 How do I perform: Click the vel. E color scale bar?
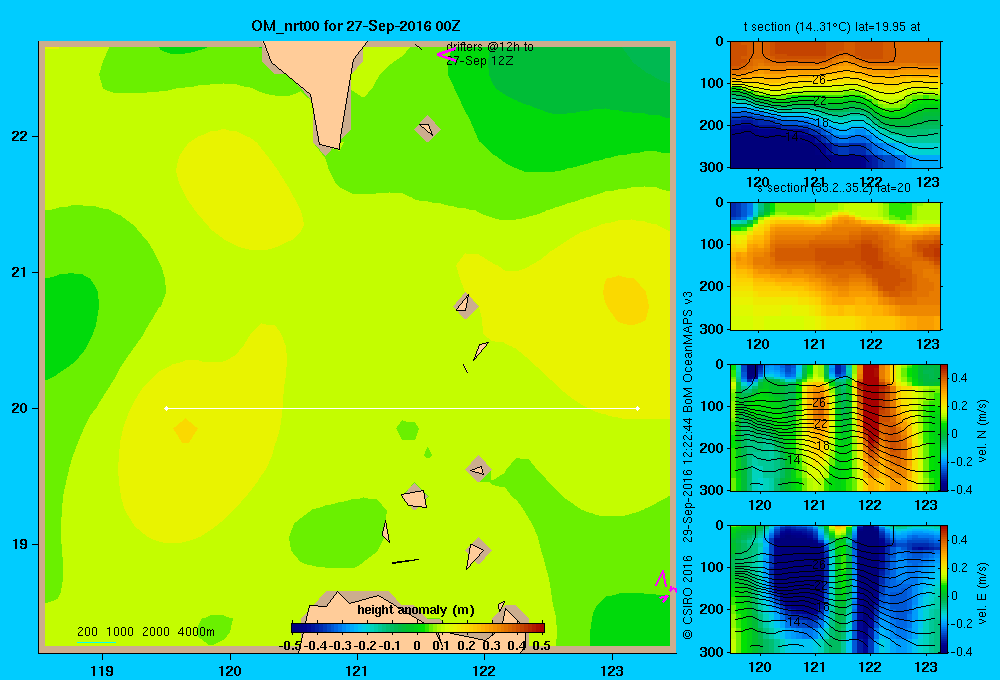pyautogui.click(x=945, y=589)
